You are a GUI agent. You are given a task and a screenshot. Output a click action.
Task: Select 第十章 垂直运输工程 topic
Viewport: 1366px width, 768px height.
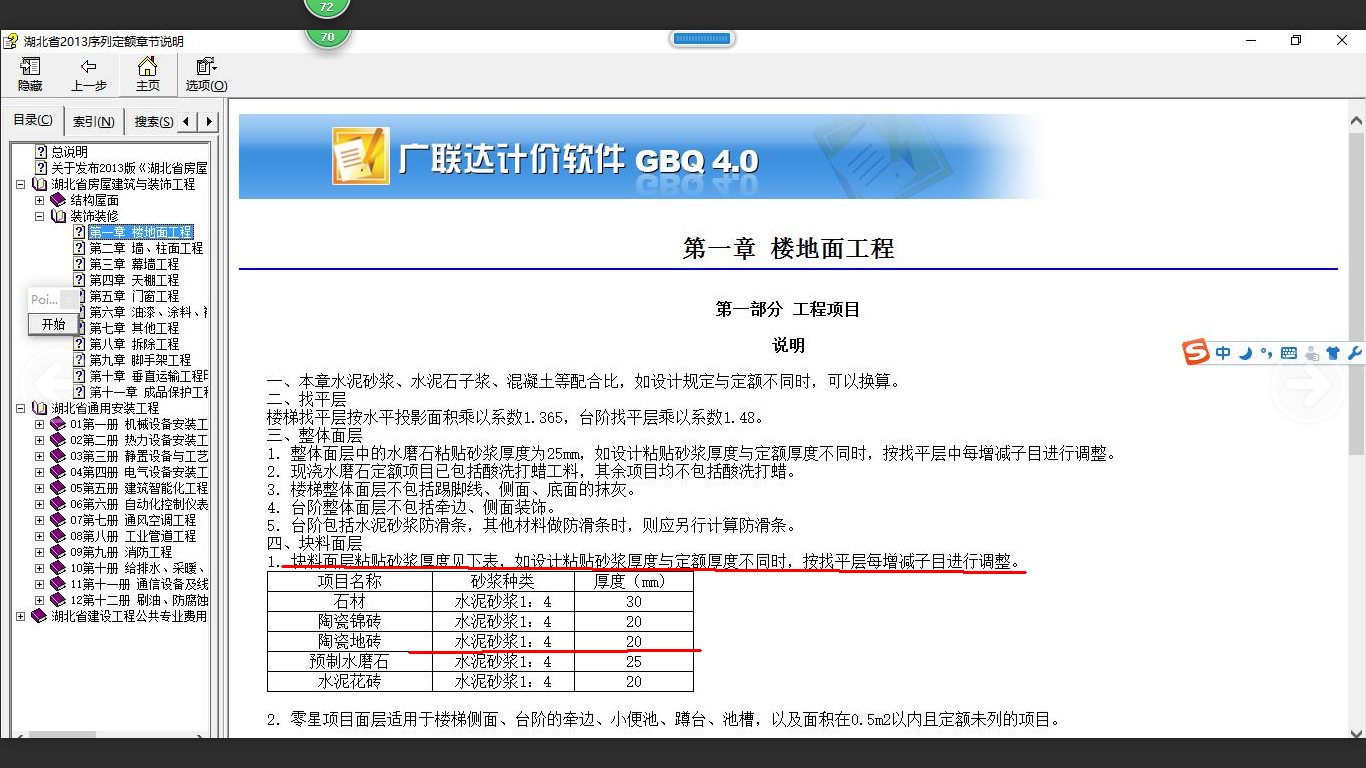tap(148, 376)
